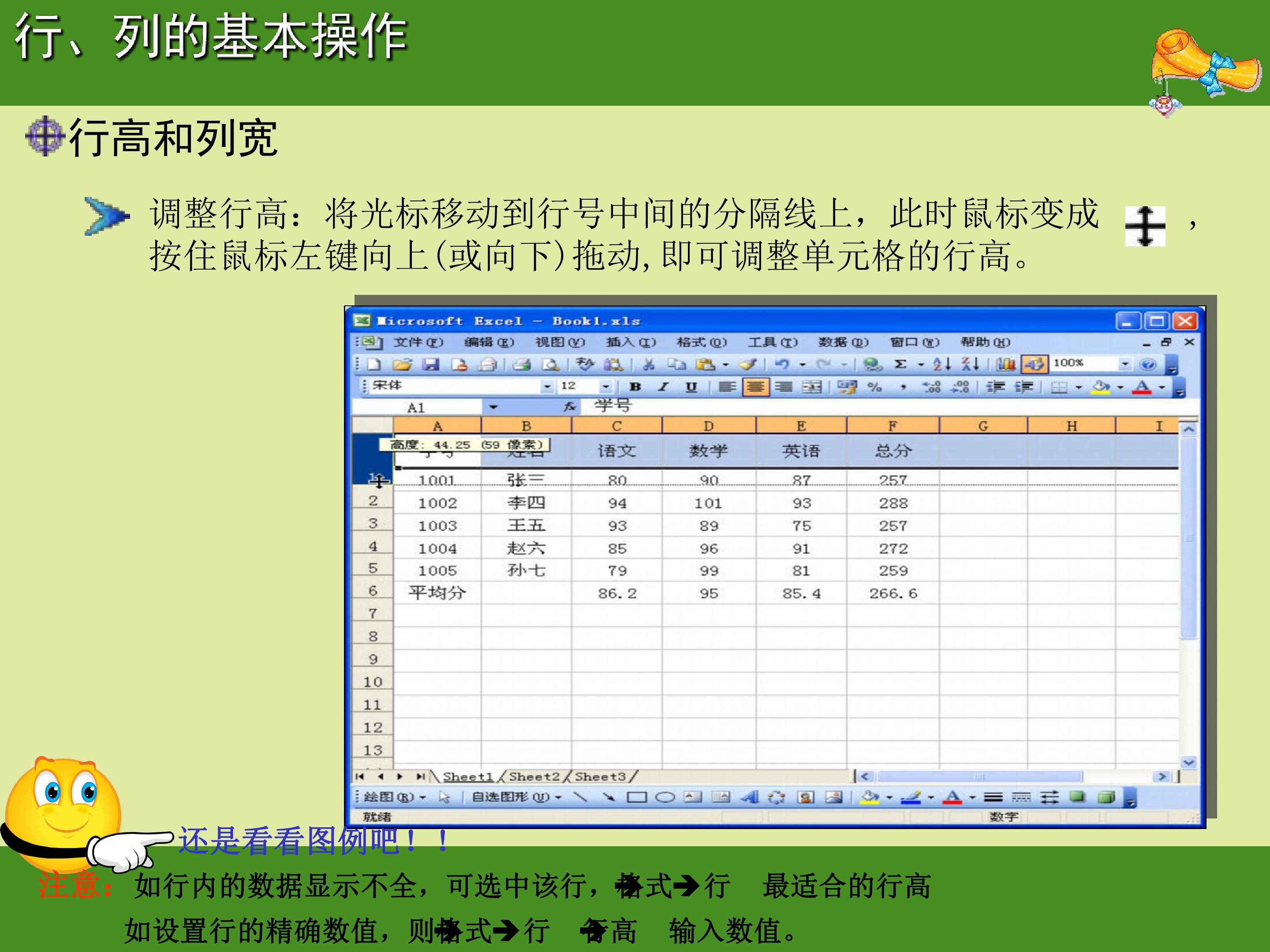Screen dimensions: 1270x952
Task: Click the Print Preview icon
Action: pos(550,364)
